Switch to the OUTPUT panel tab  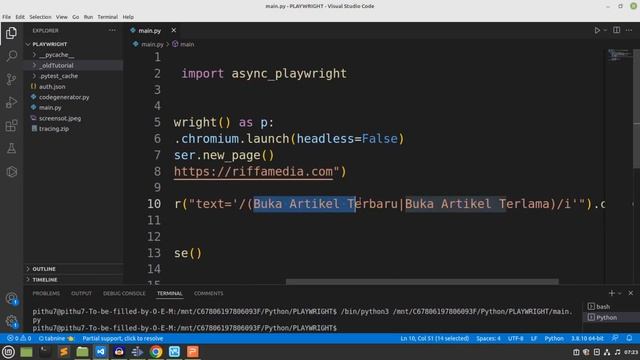81,293
